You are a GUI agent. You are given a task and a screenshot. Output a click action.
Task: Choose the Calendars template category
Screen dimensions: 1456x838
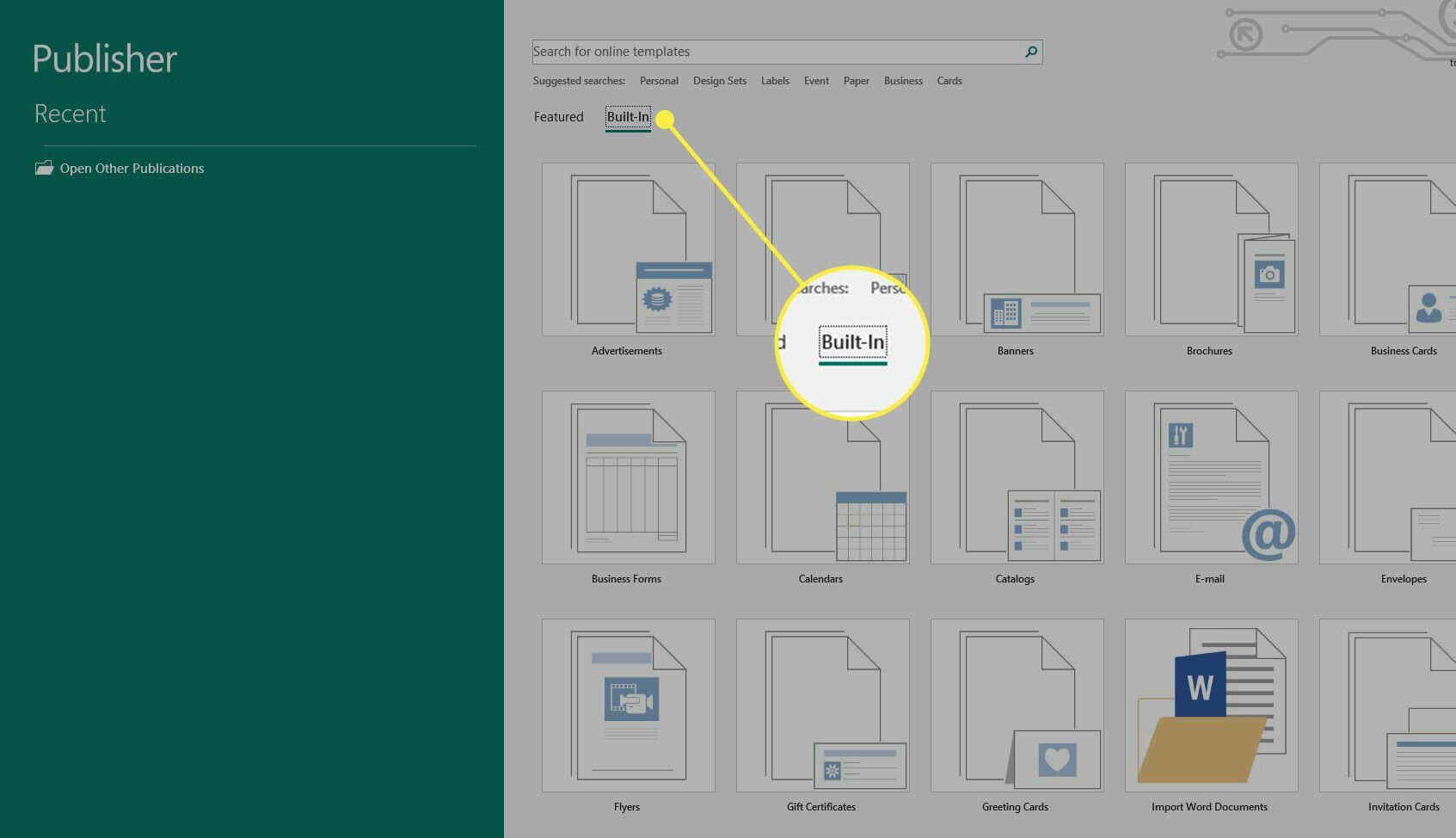pos(822,487)
